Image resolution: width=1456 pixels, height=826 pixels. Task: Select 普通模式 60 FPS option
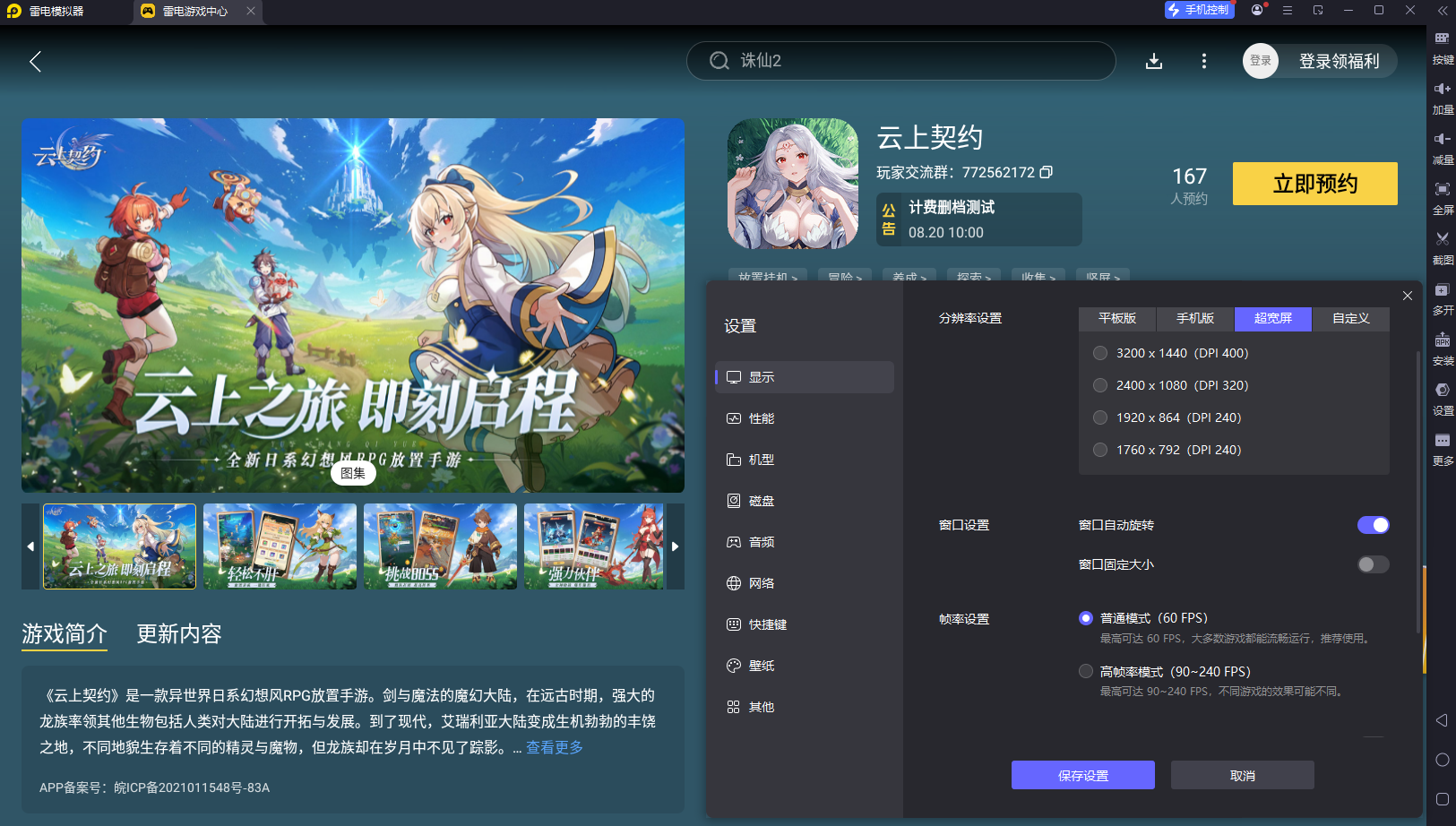[1086, 618]
